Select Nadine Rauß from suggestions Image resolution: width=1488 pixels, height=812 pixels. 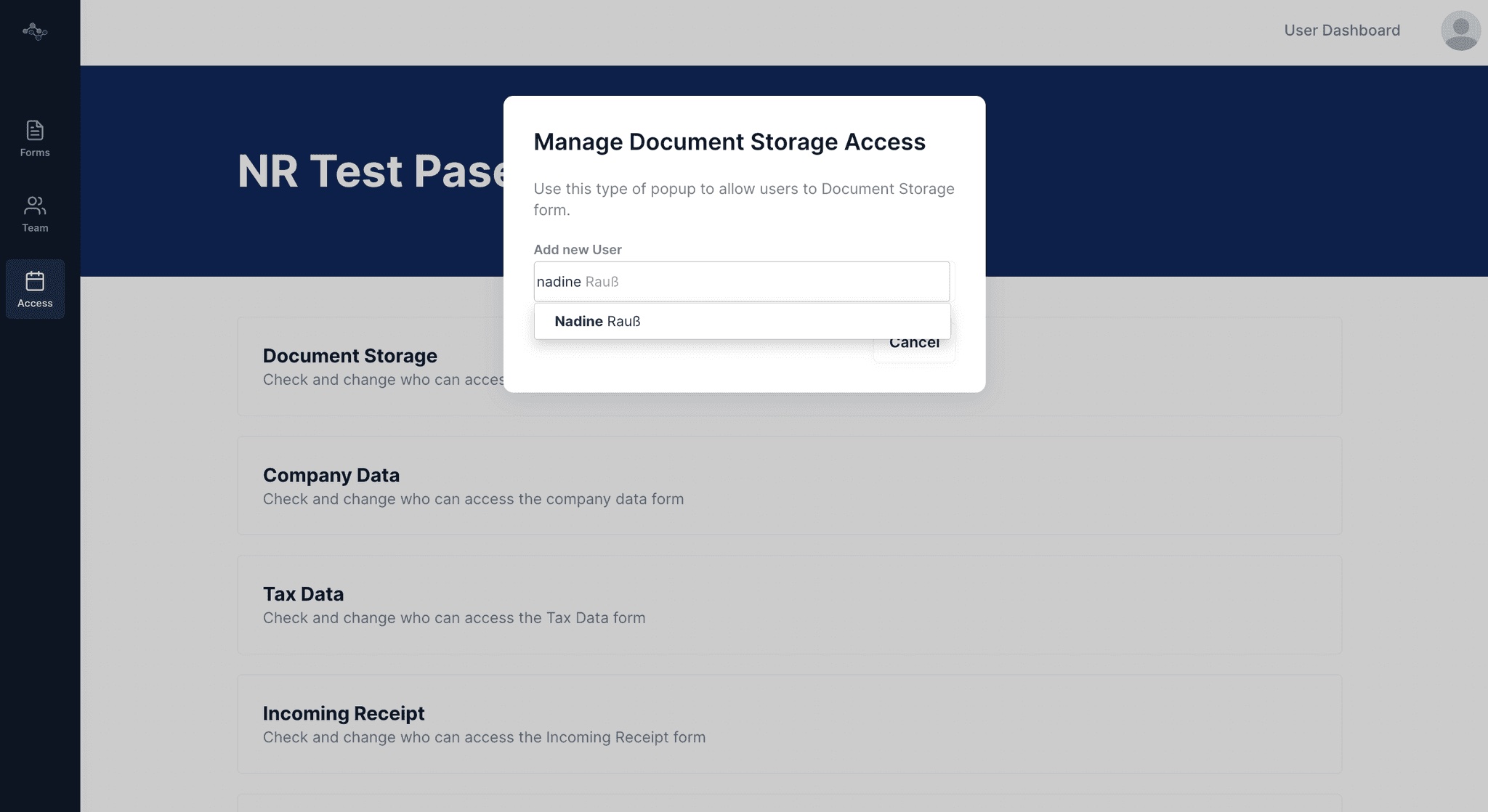[x=742, y=321]
